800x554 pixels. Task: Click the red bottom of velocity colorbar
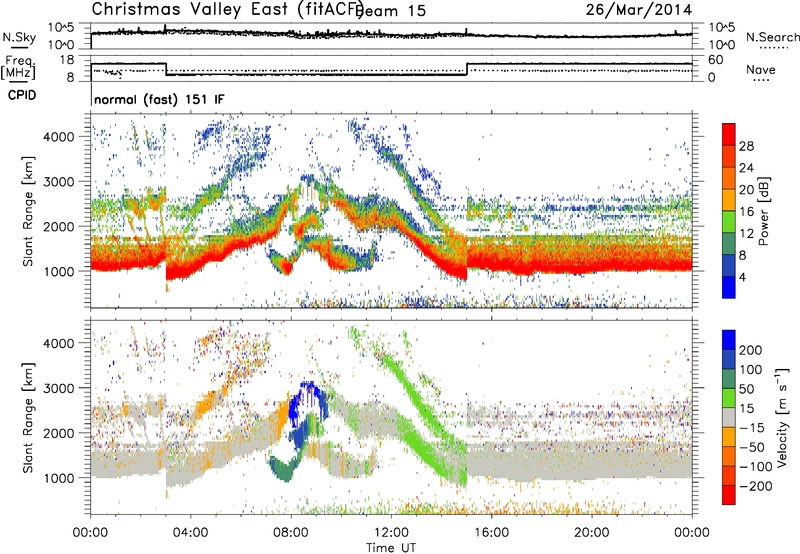(x=729, y=495)
